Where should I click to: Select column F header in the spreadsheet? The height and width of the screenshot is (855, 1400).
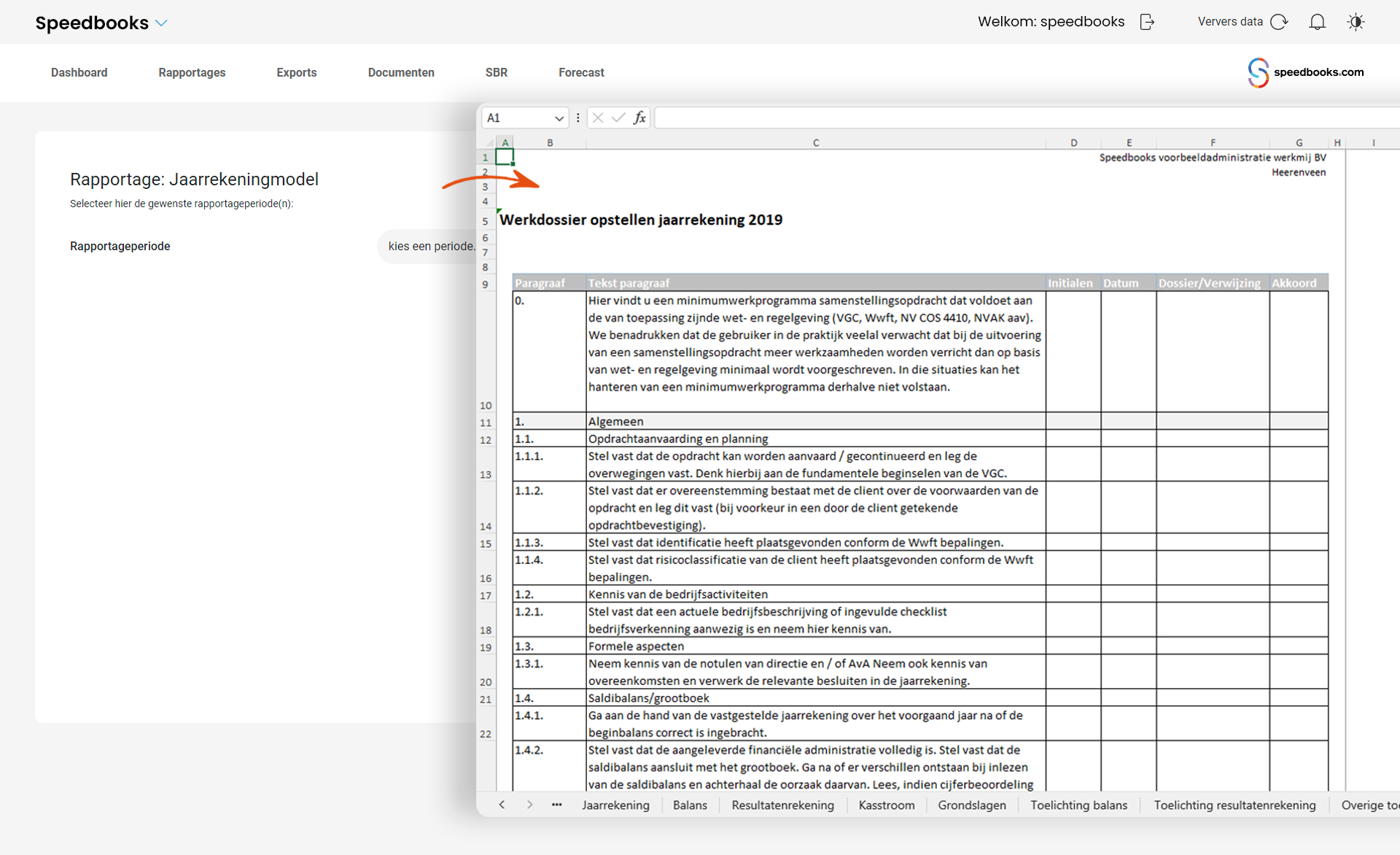(1213, 142)
